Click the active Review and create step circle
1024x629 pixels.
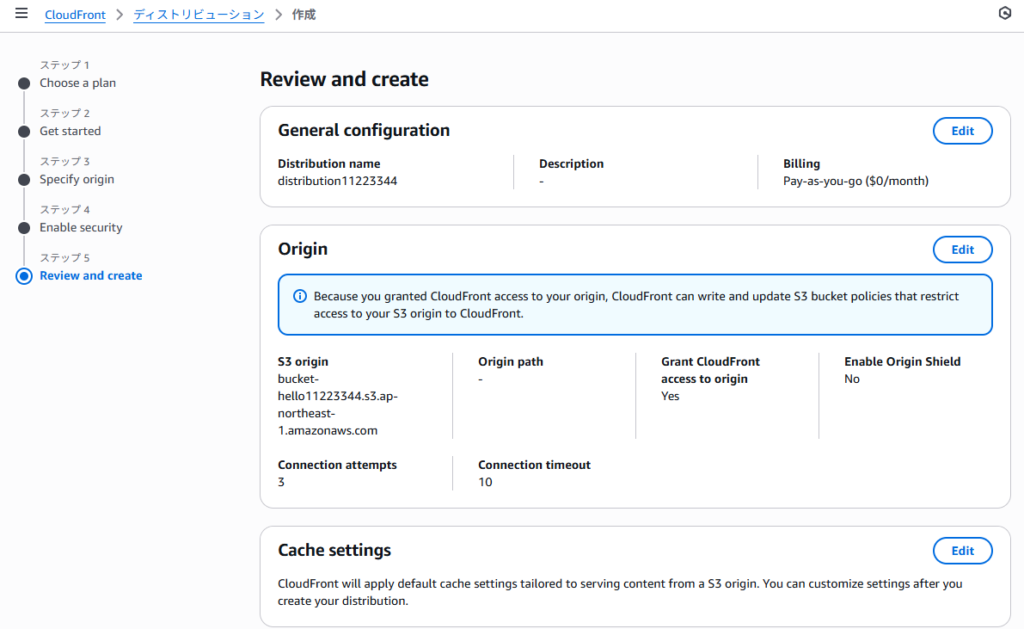click(x=24, y=276)
